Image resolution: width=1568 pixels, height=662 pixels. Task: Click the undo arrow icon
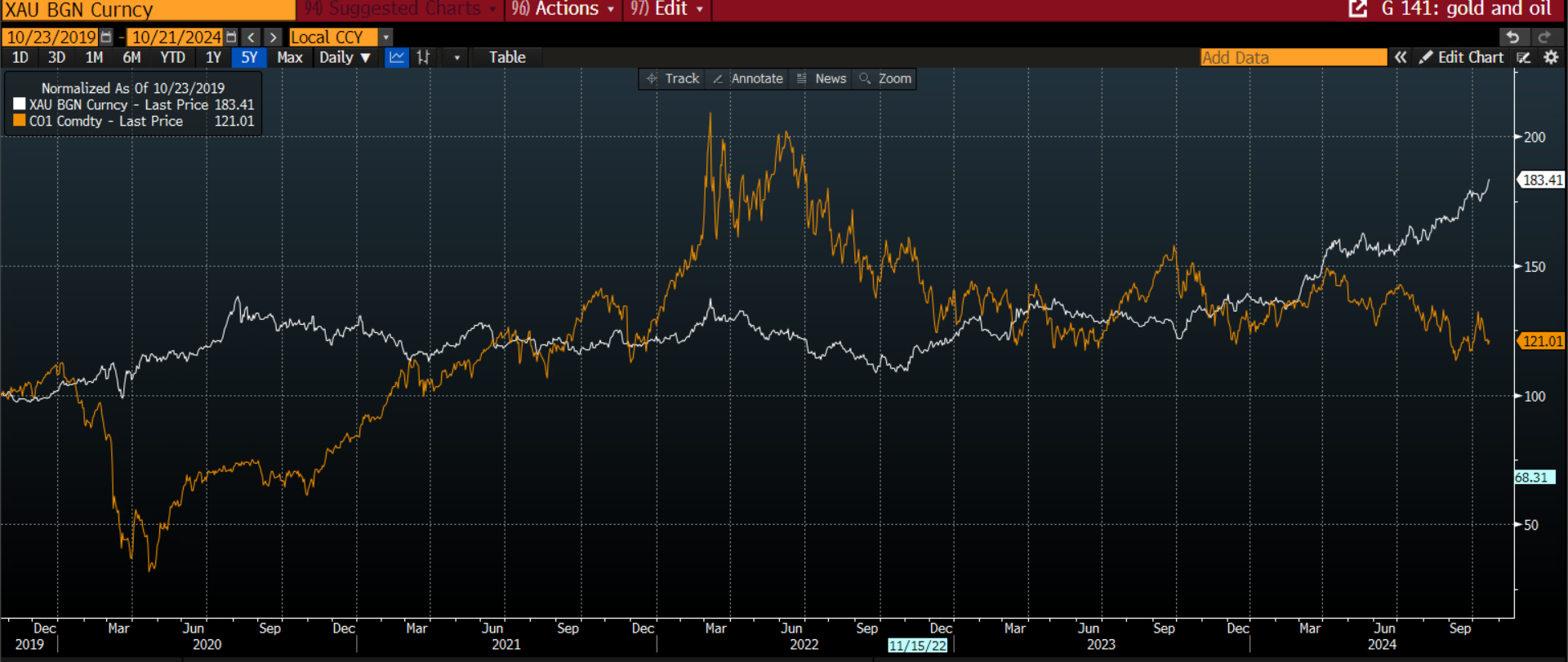pyautogui.click(x=1512, y=38)
